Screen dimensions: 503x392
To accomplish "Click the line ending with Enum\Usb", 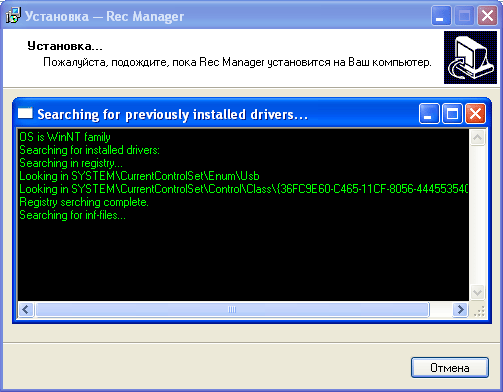I will [139, 176].
